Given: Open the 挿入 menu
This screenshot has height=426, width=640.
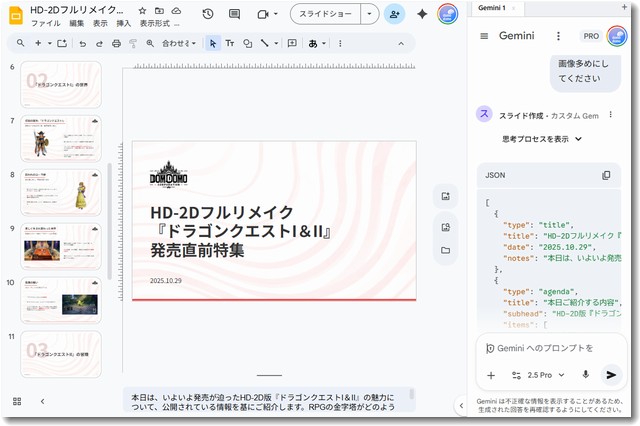Looking at the screenshot, I should (x=124, y=23).
